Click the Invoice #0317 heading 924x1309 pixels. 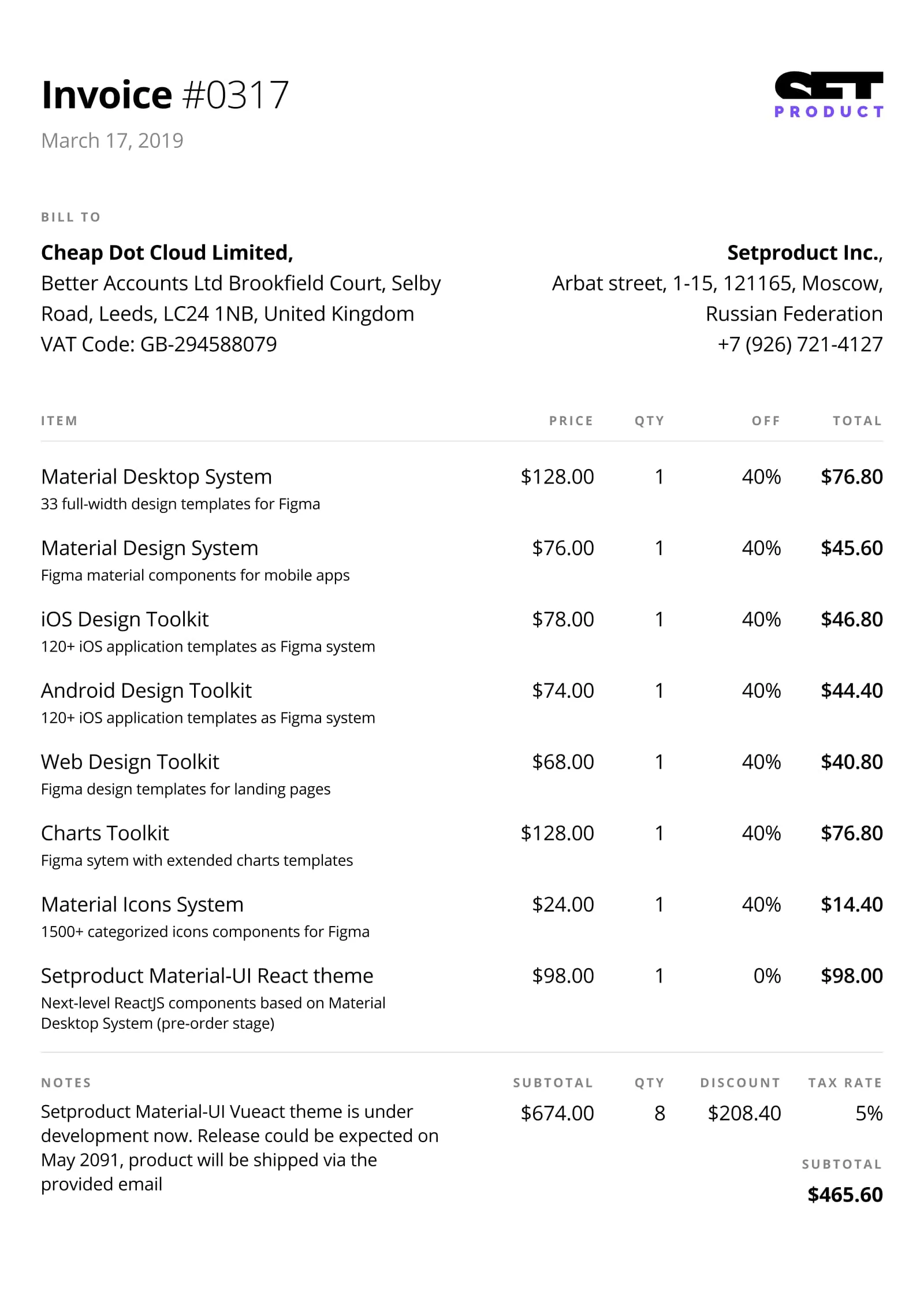click(165, 95)
